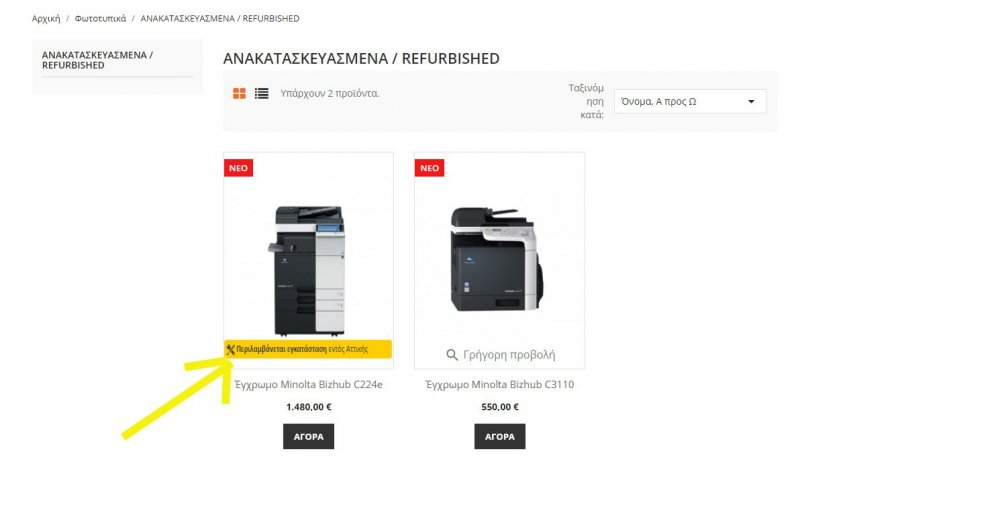Click the wrench icon on yellow banner
Viewport: 1000px width, 517px height.
pyautogui.click(x=230, y=349)
